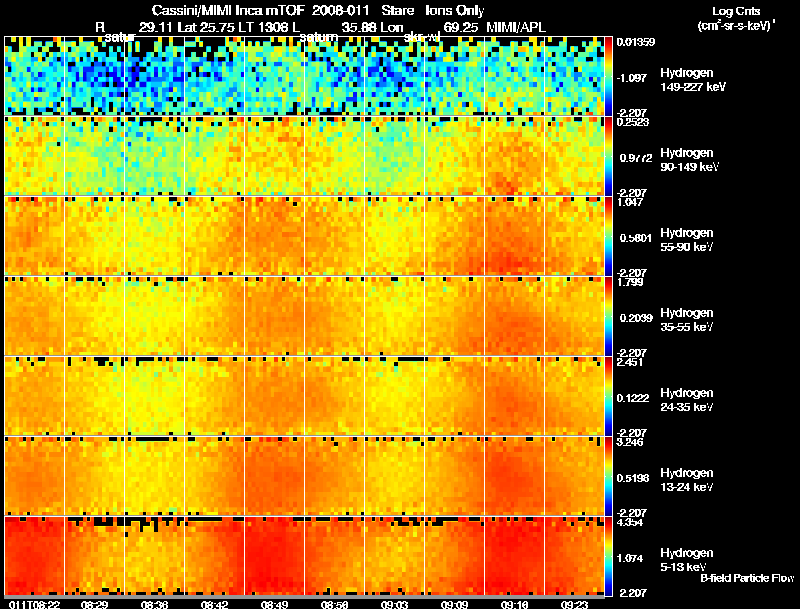Click the '08:29' time axis label

[94, 604]
